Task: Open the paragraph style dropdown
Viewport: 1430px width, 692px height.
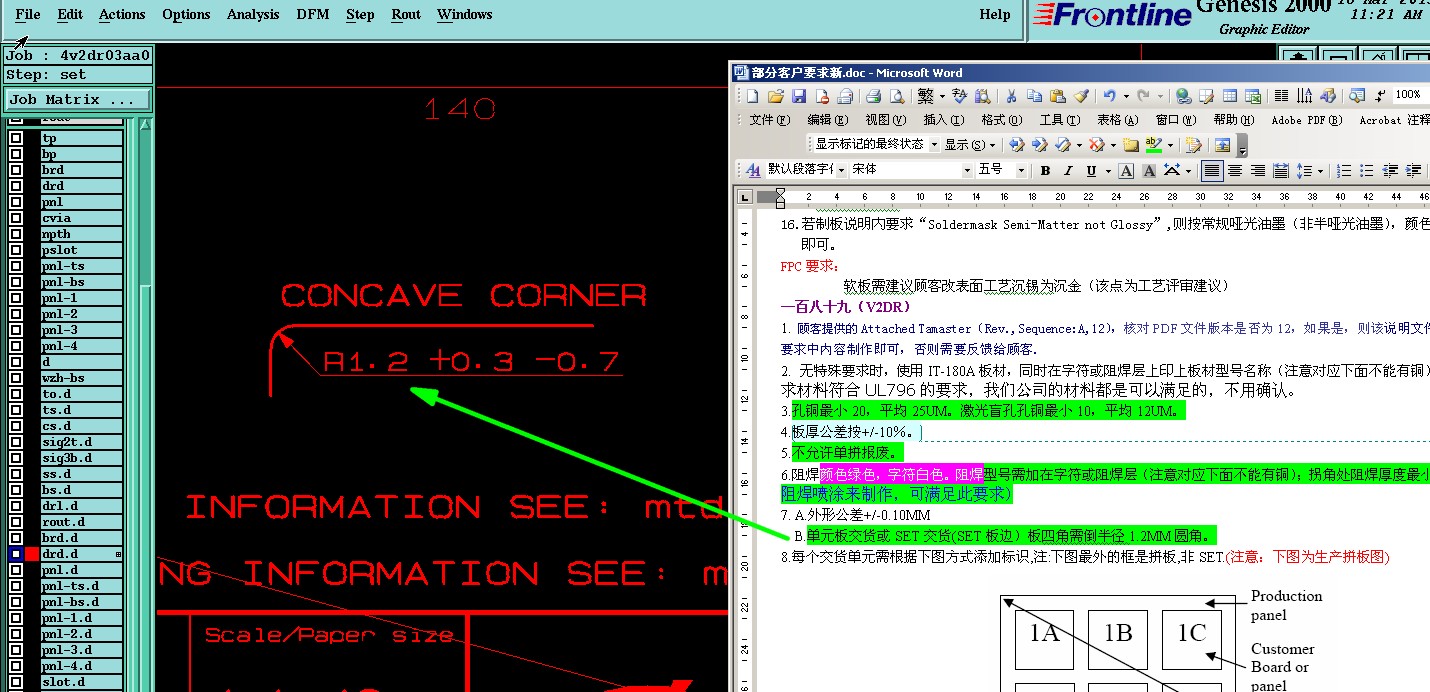Action: (842, 170)
